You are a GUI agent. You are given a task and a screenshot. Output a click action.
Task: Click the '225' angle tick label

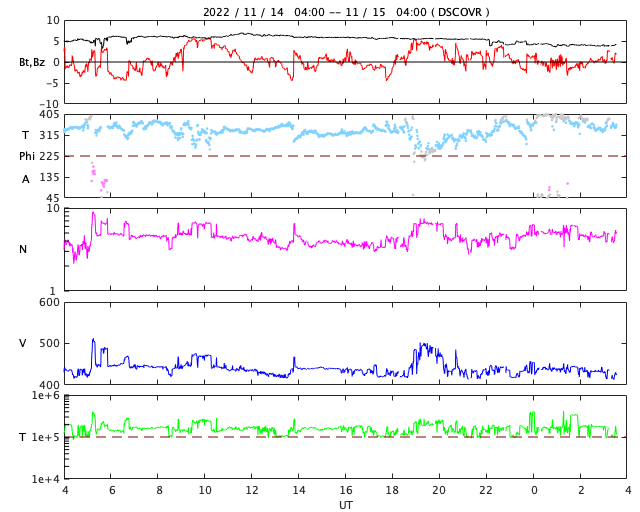pos(49,156)
